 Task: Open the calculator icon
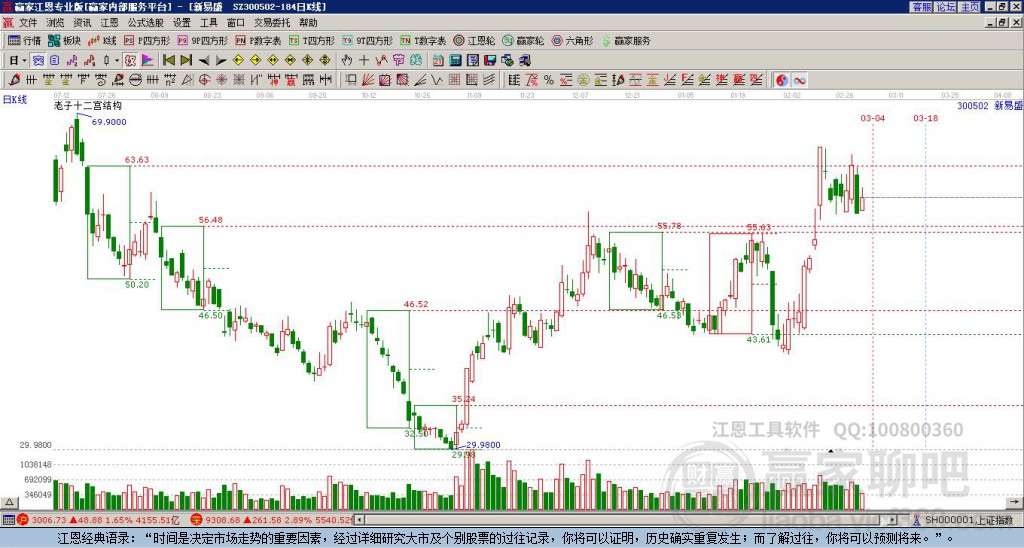tap(455, 61)
